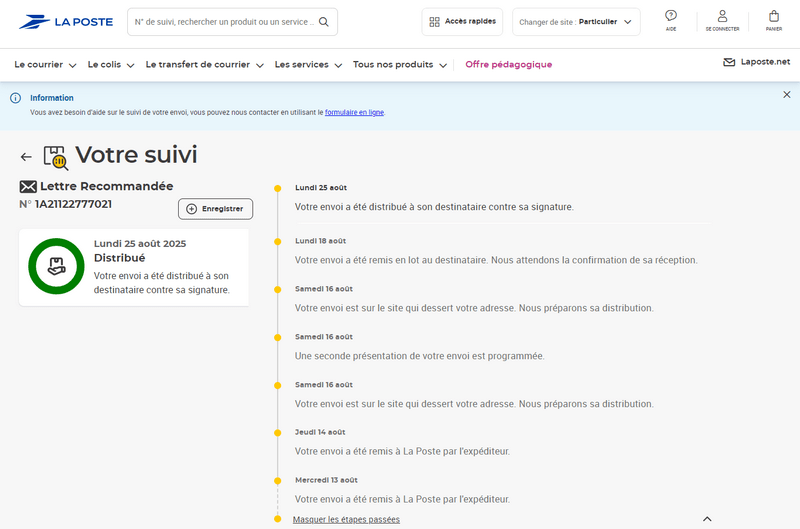Open the Laposte.net link
This screenshot has height=529, width=800.
757,62
